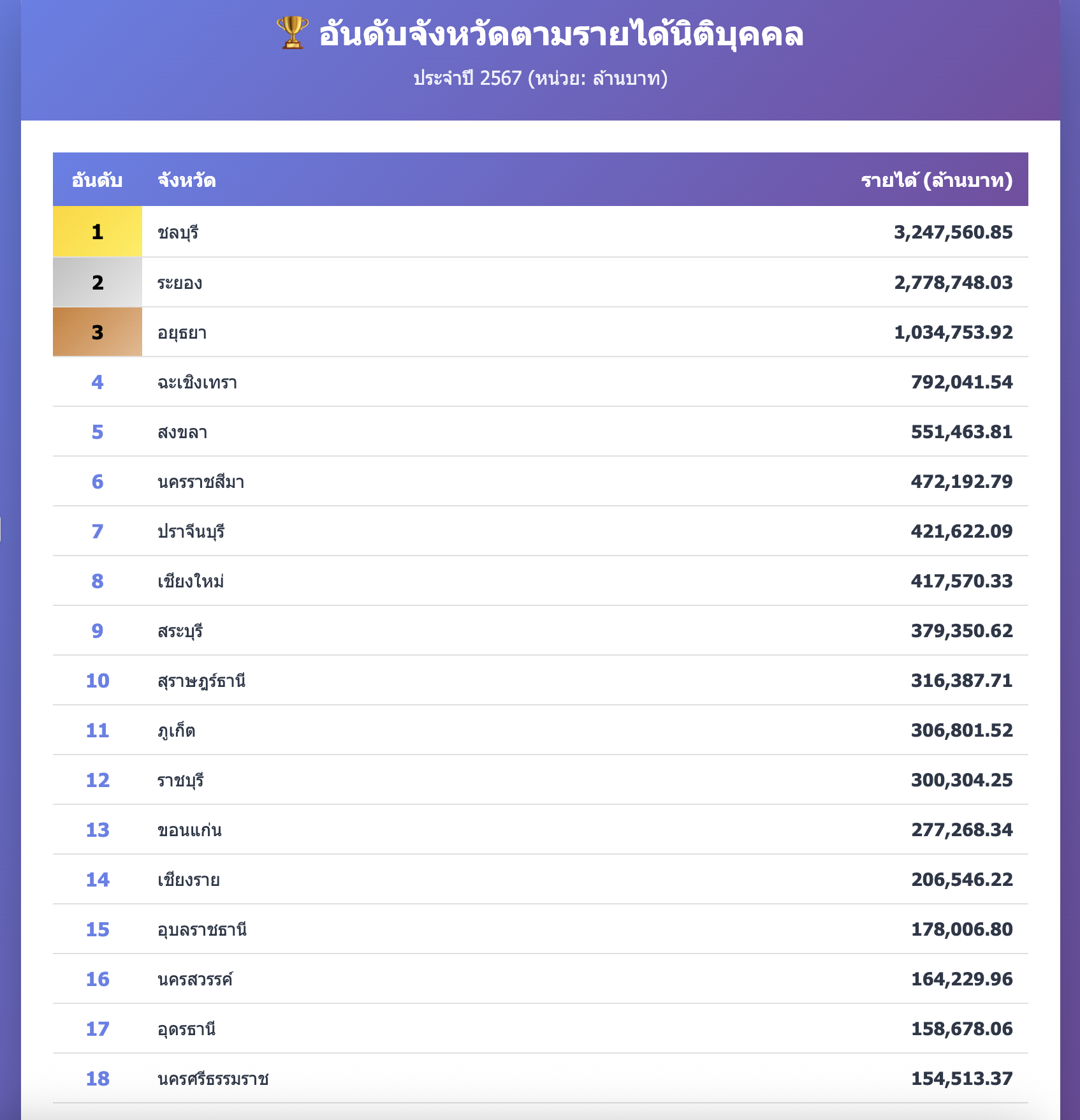Click the จังหวัด column header
Viewport: 1080px width, 1120px height.
click(x=187, y=181)
